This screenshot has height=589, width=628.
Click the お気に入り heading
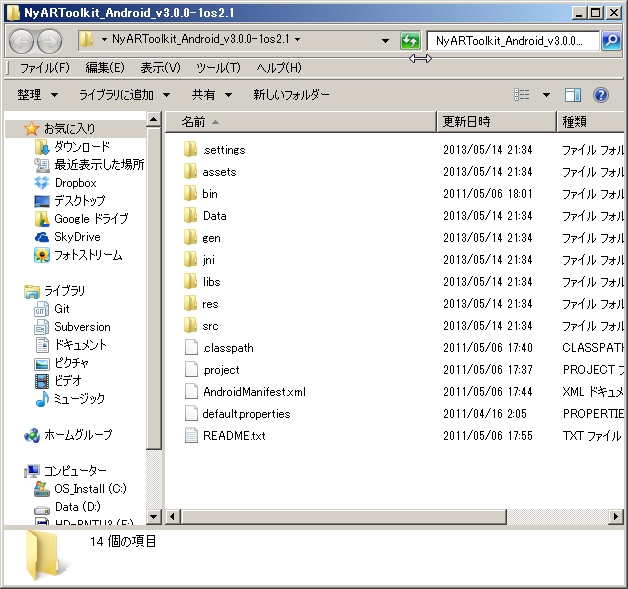click(69, 129)
